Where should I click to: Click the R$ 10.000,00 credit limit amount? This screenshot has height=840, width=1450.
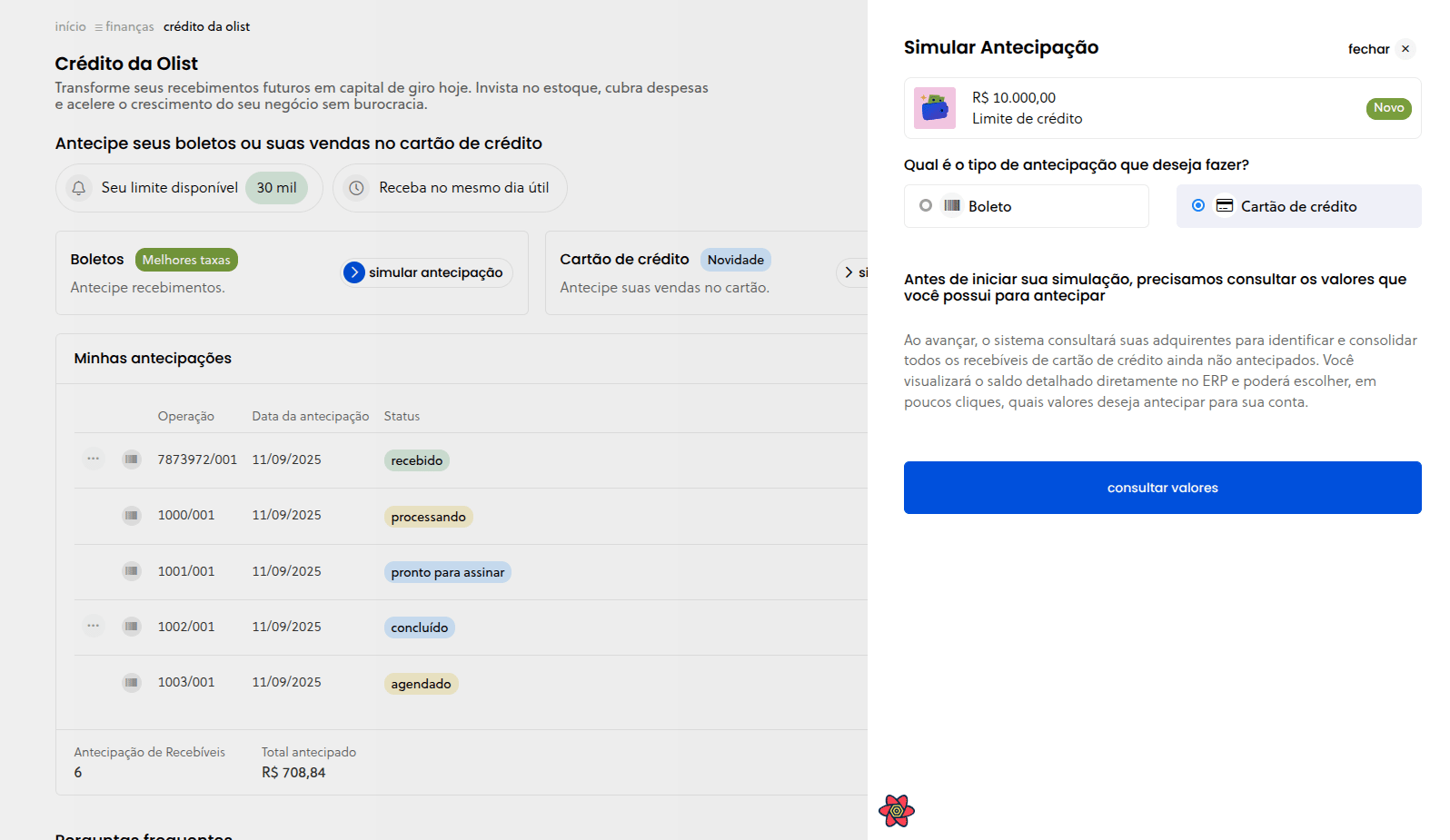coord(1014,98)
